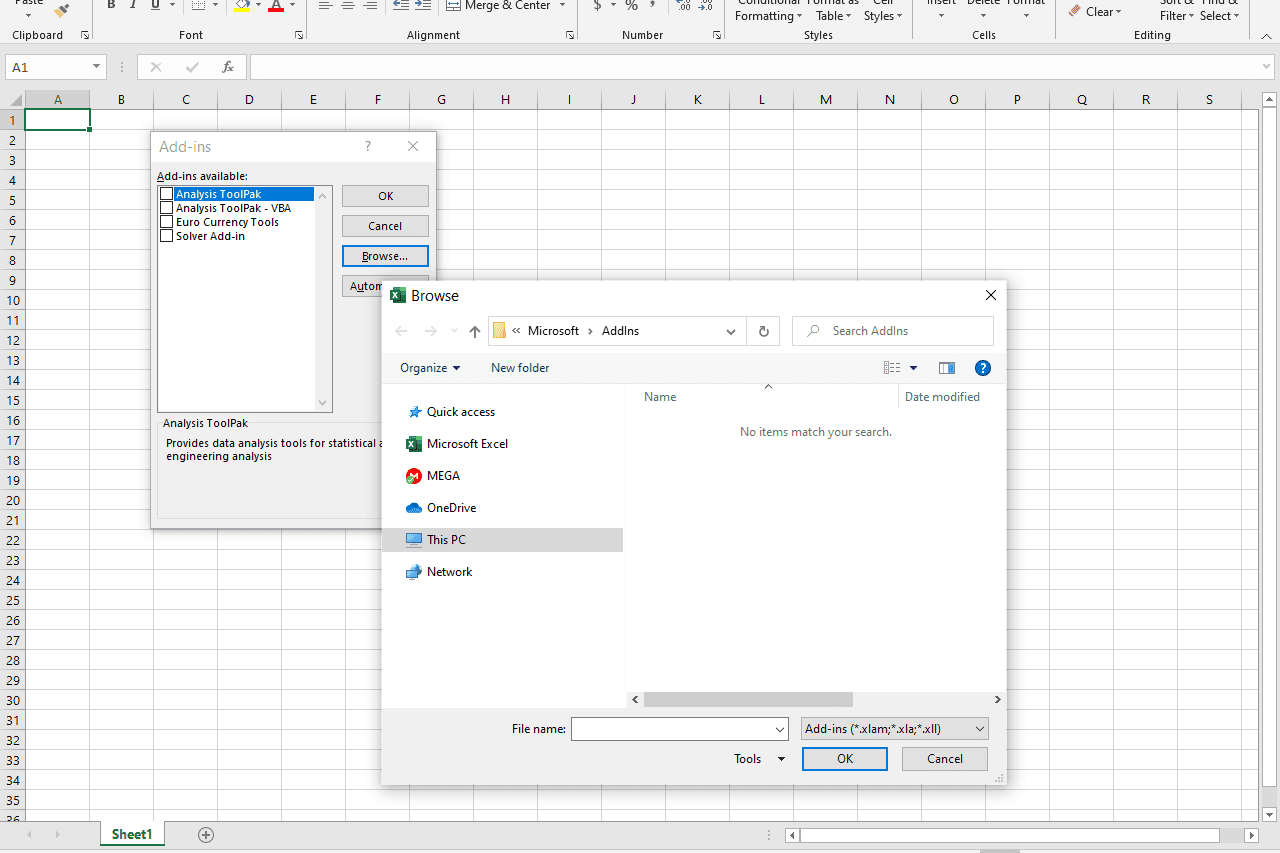Screen dimensions: 1280x853
Task: Refresh the AddIns folder view
Action: pos(764,331)
